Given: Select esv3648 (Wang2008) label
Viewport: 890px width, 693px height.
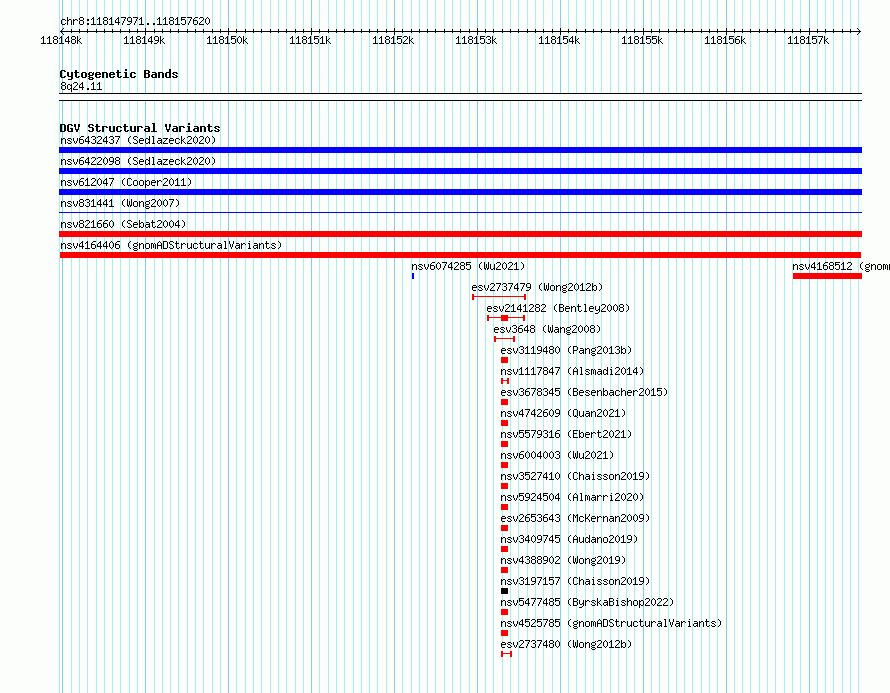Looking at the screenshot, I should tap(547, 329).
